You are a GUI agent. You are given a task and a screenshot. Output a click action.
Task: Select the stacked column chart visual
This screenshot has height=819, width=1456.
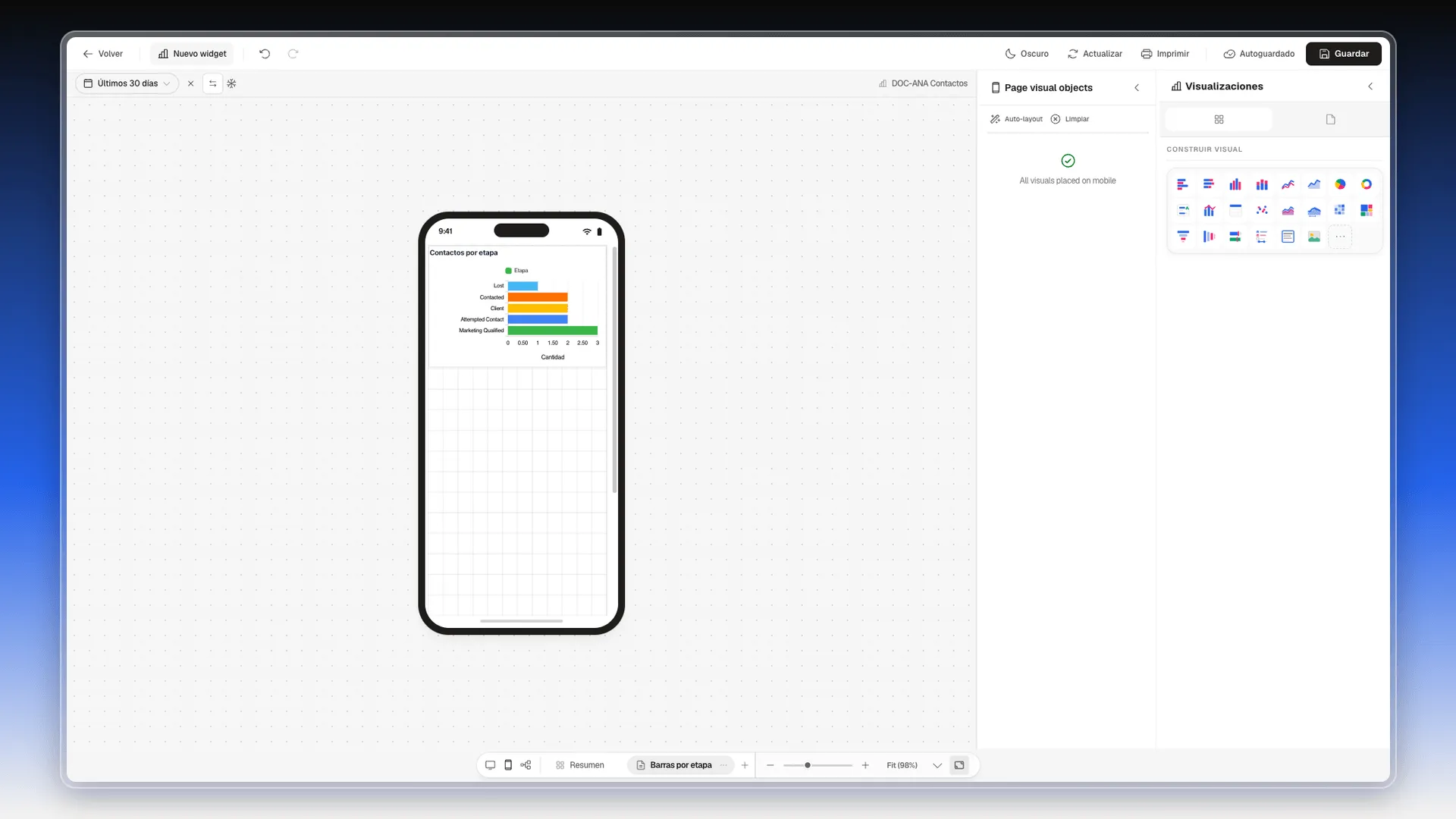pos(1262,184)
